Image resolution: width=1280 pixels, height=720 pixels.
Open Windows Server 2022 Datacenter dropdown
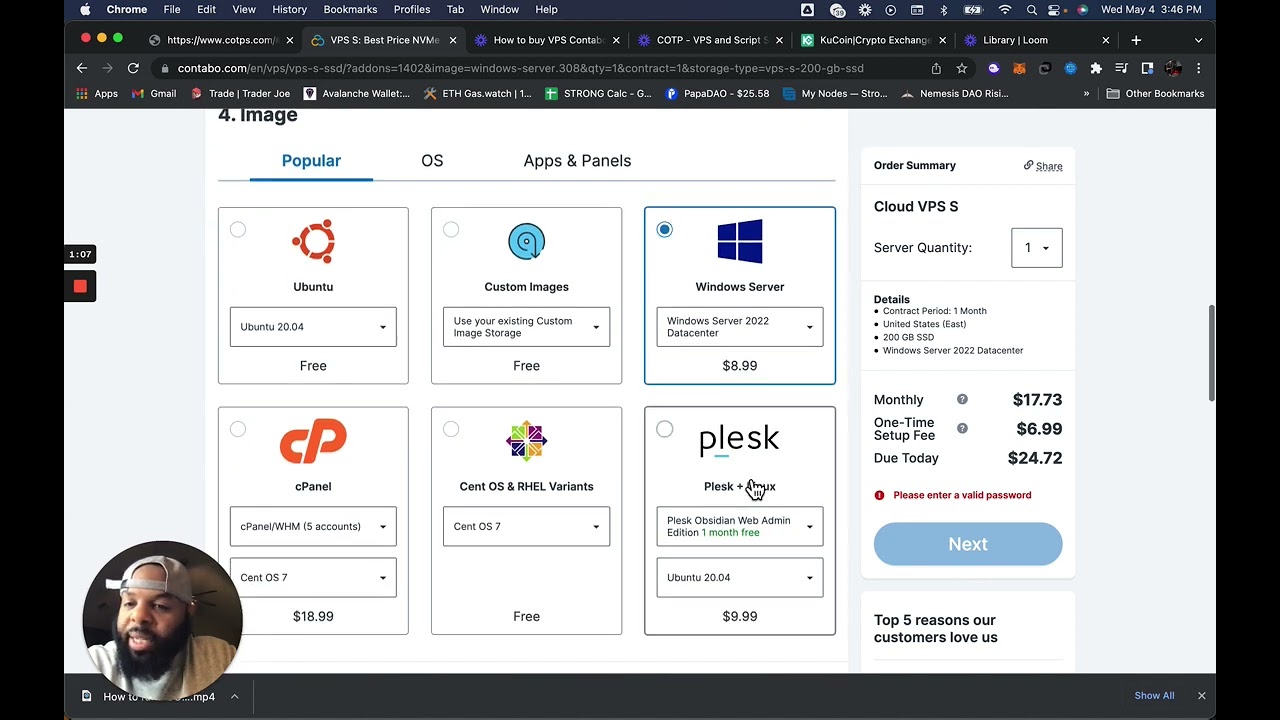pos(740,327)
